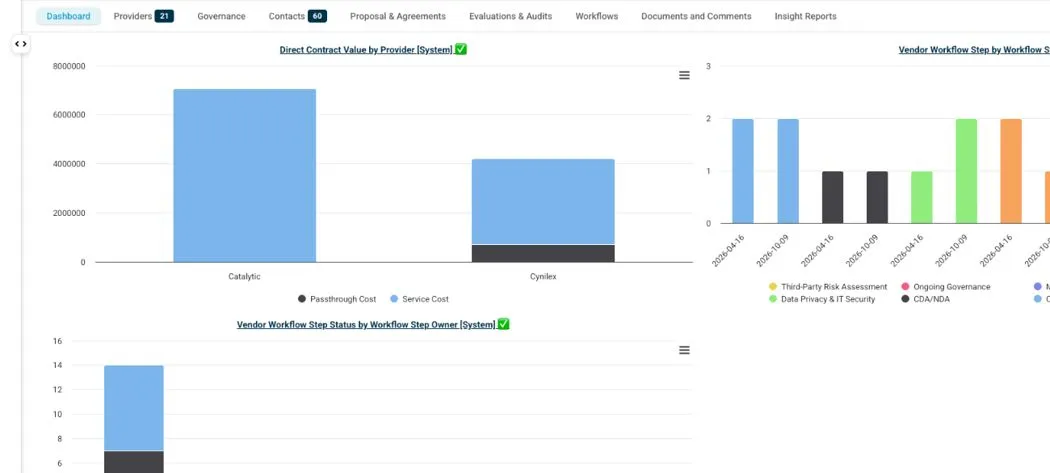Open Documents and Comments tab
This screenshot has width=1050, height=473.
coord(696,16)
